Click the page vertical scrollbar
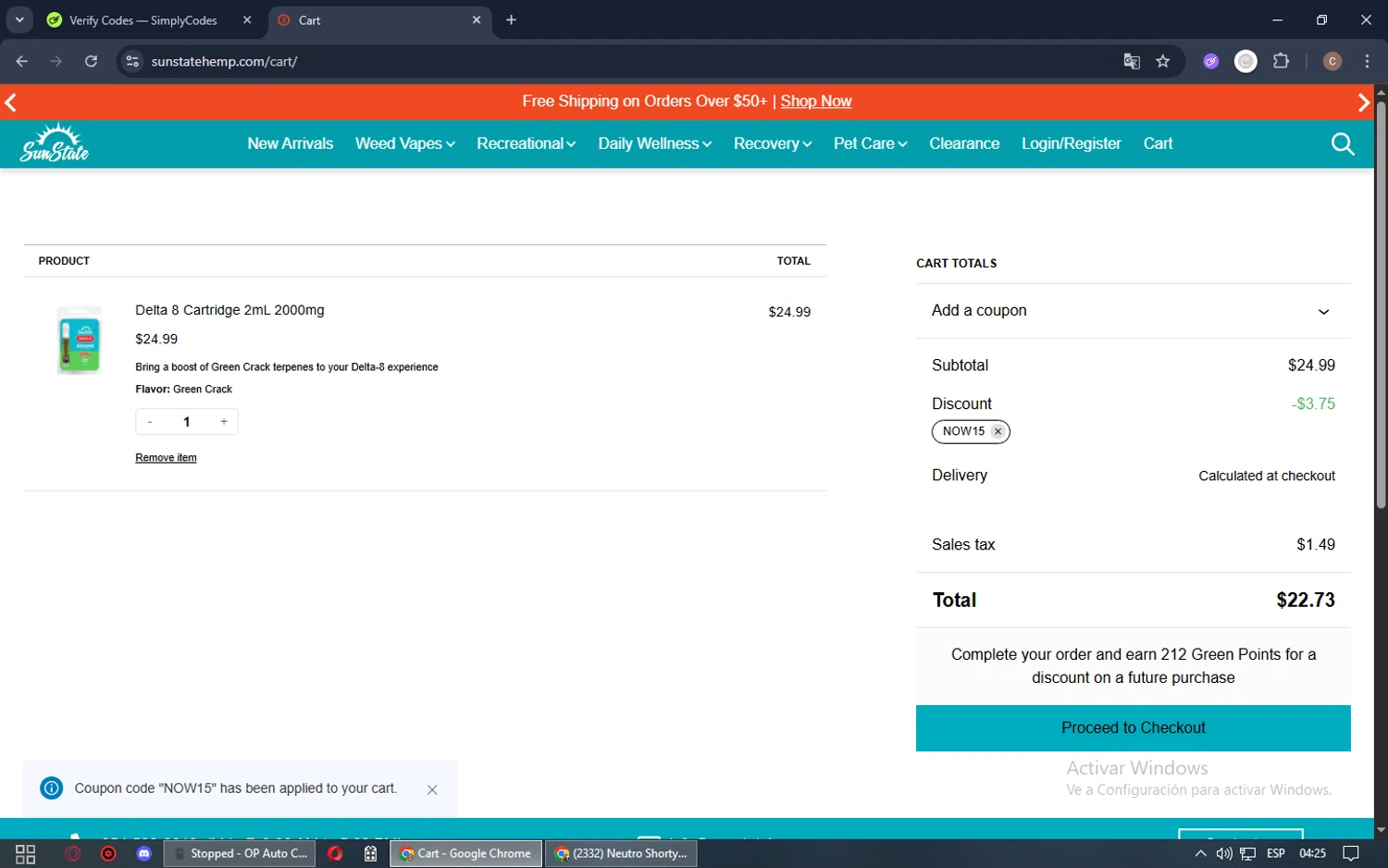The width and height of the screenshot is (1388, 868). [x=1381, y=305]
